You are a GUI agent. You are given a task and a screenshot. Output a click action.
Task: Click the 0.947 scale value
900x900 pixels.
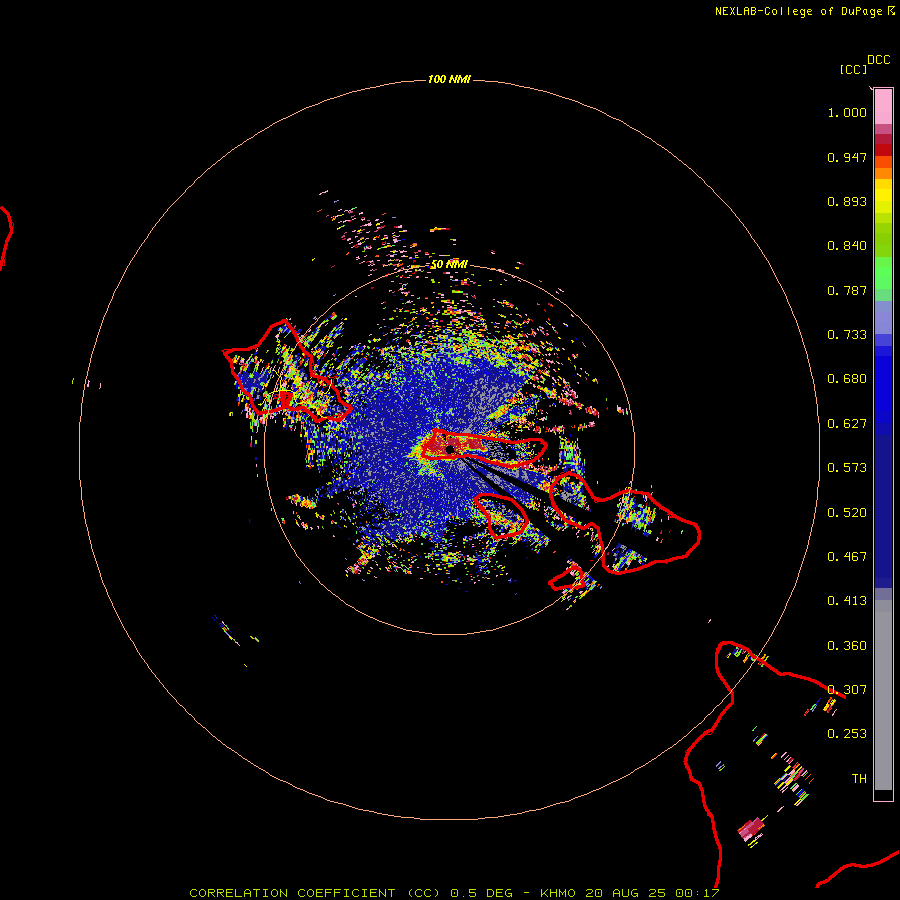pos(847,157)
